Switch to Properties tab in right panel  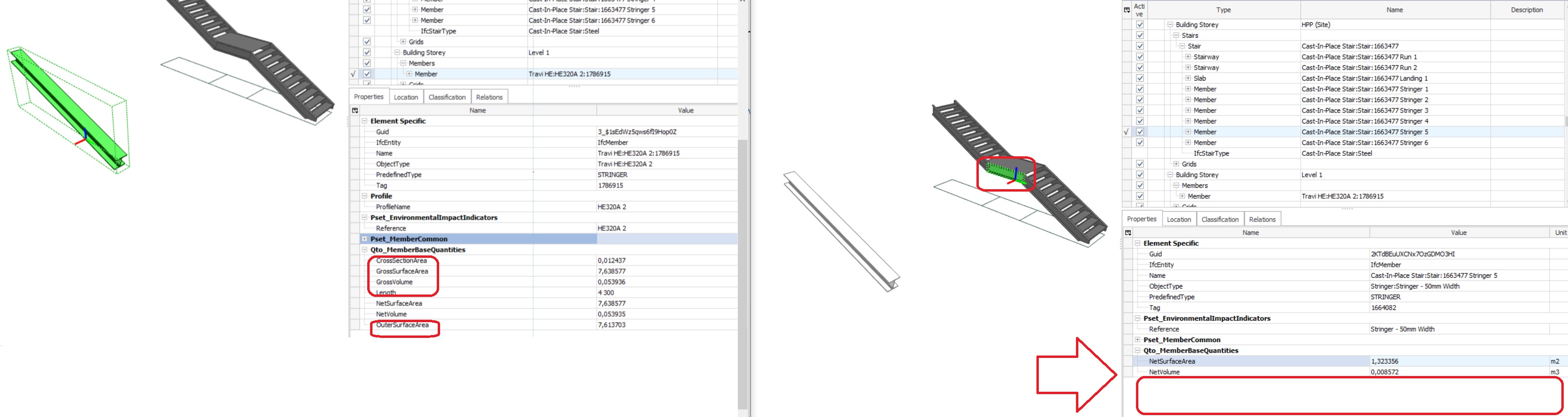(x=1141, y=219)
